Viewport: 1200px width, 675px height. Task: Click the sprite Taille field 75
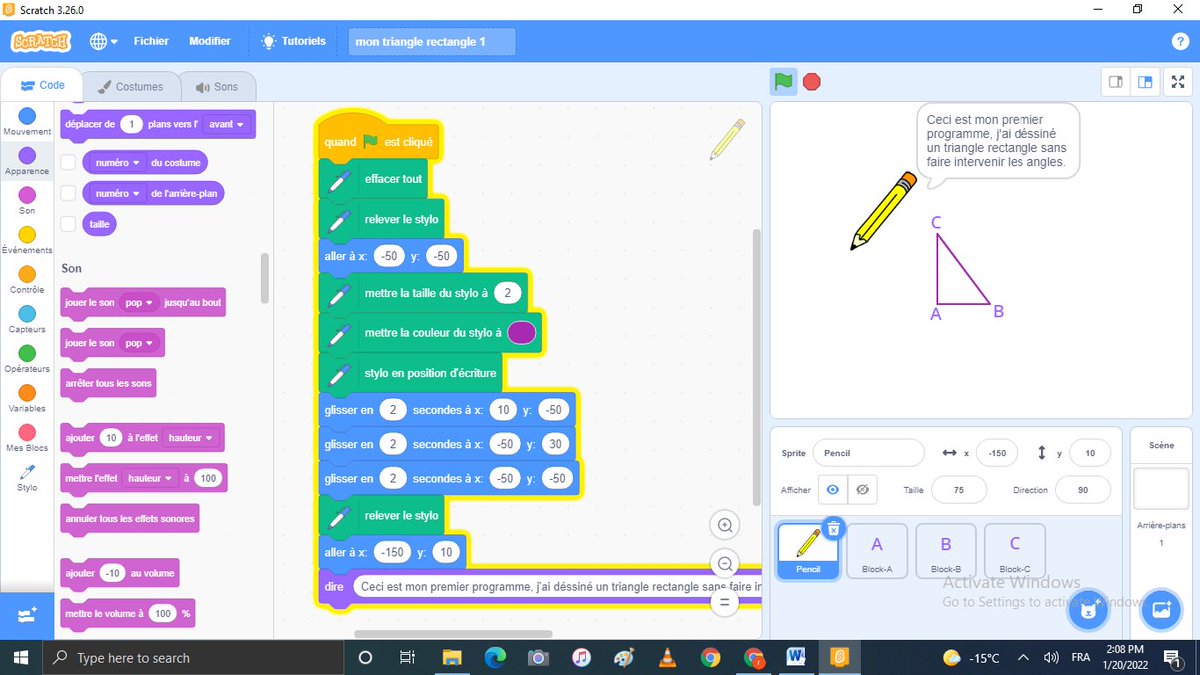(x=958, y=490)
